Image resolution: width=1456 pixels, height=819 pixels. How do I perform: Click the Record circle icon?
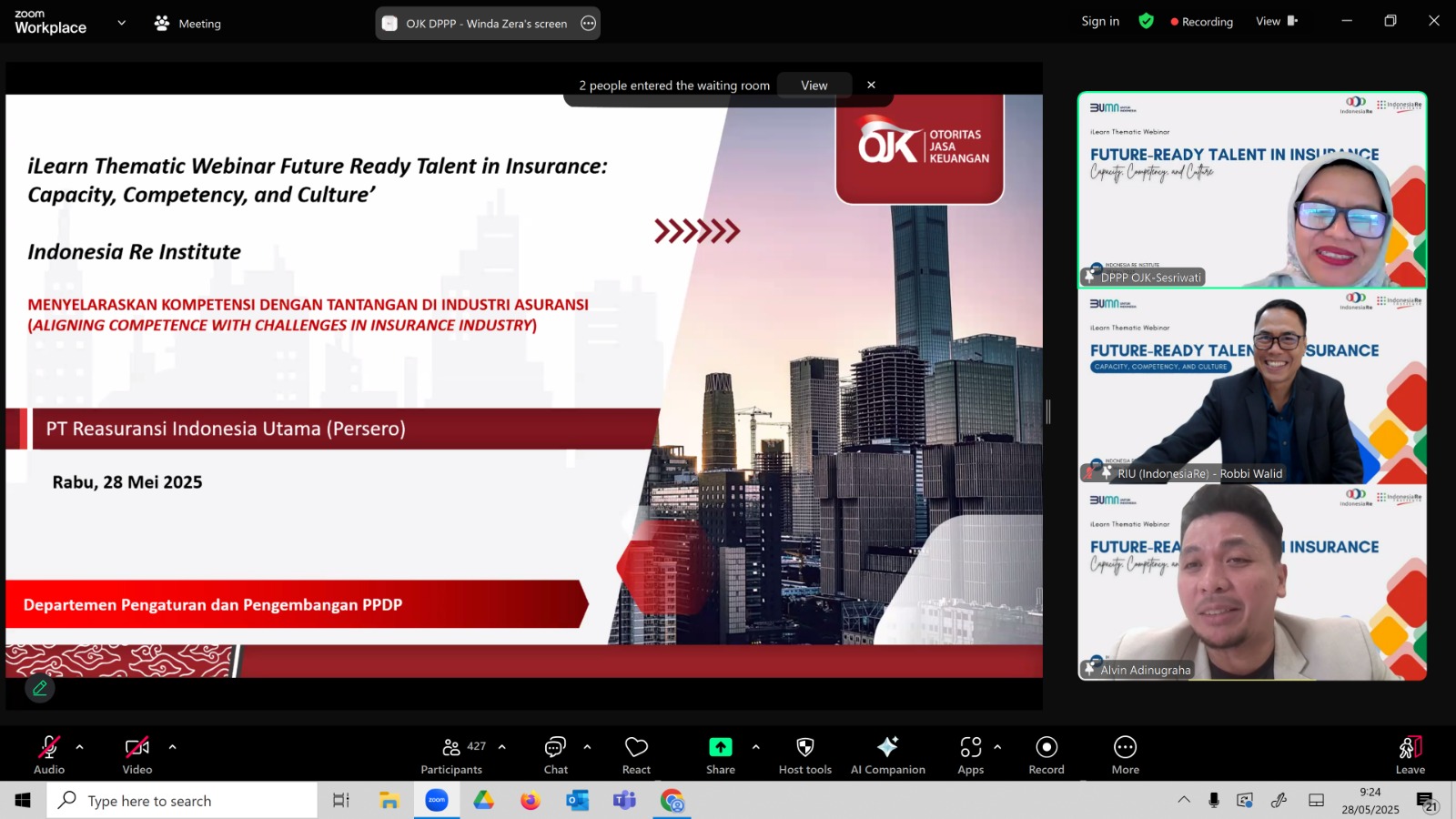1046,747
